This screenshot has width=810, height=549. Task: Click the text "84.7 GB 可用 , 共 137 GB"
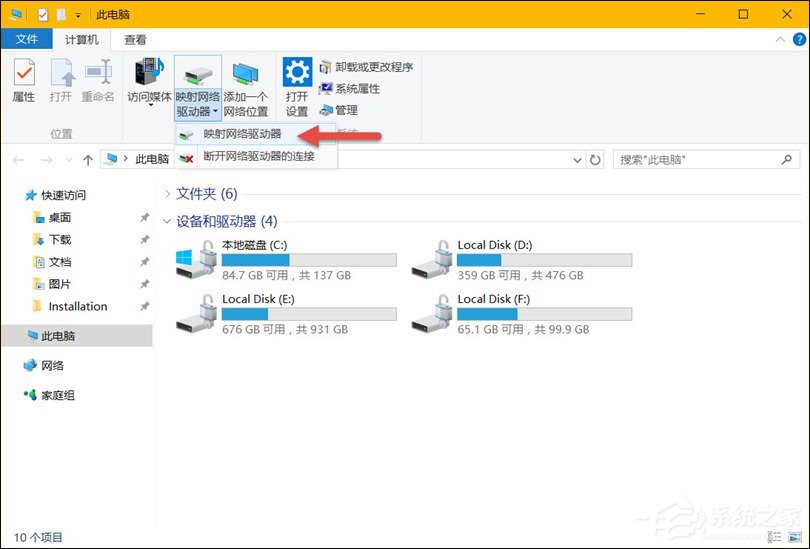[287, 275]
